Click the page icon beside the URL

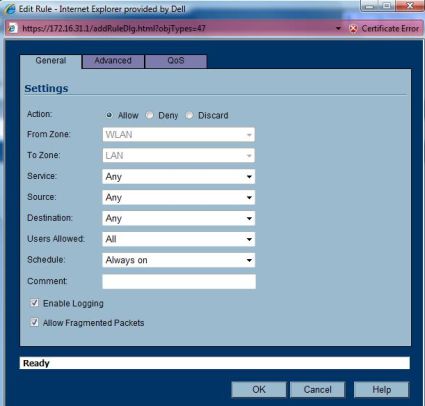click(12, 28)
